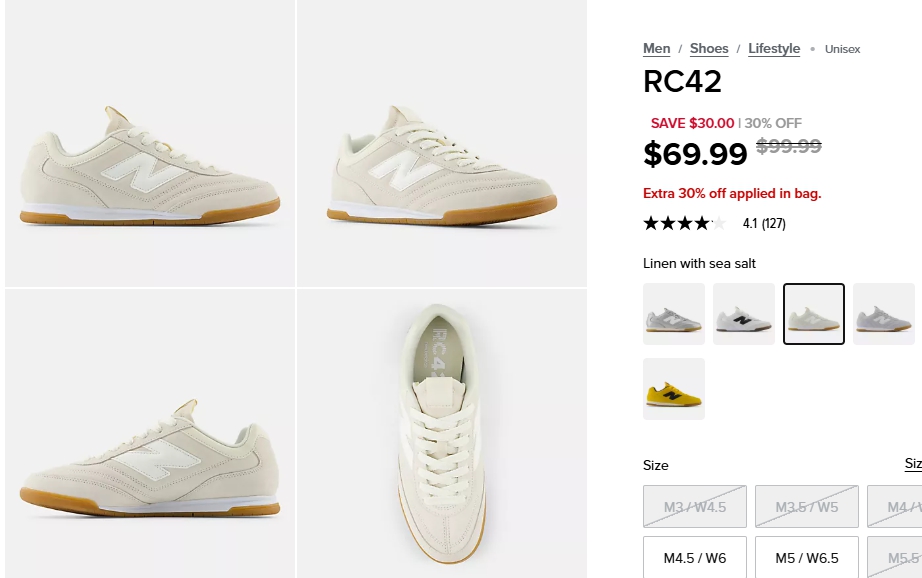Select the yellow shoe color swatch
922x578 pixels.
pos(674,389)
